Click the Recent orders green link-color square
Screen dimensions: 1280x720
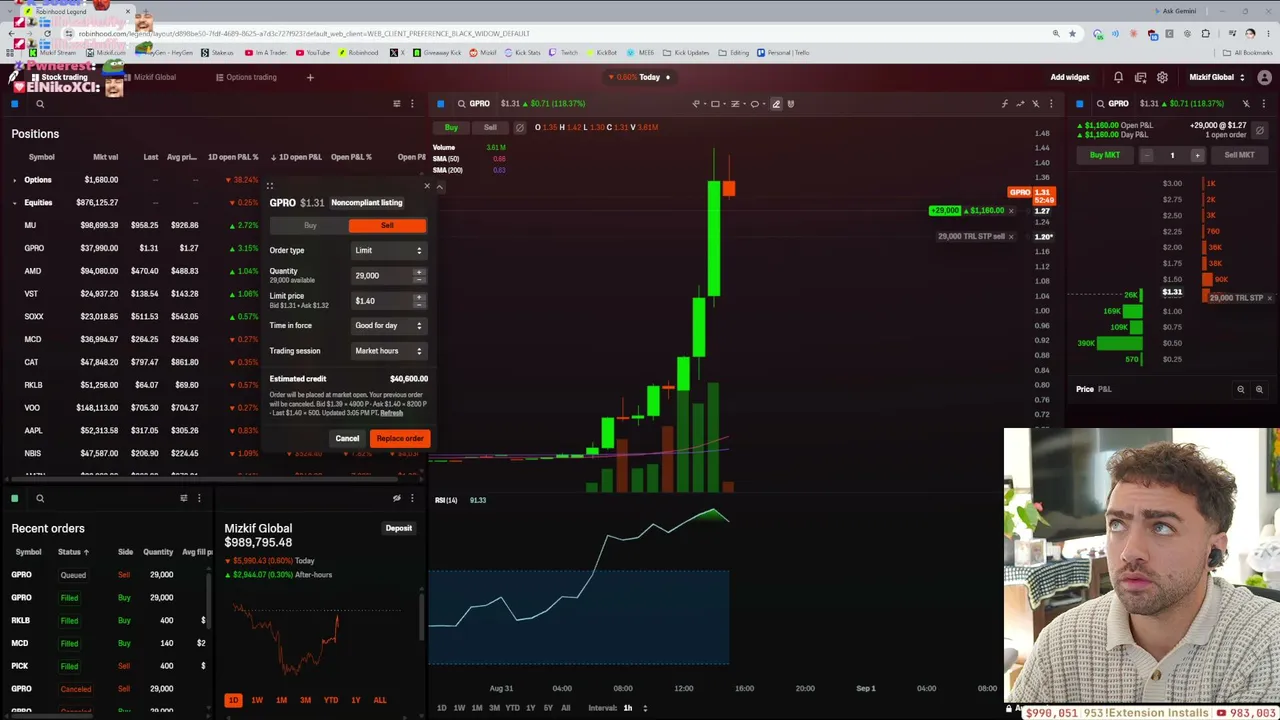coord(15,498)
